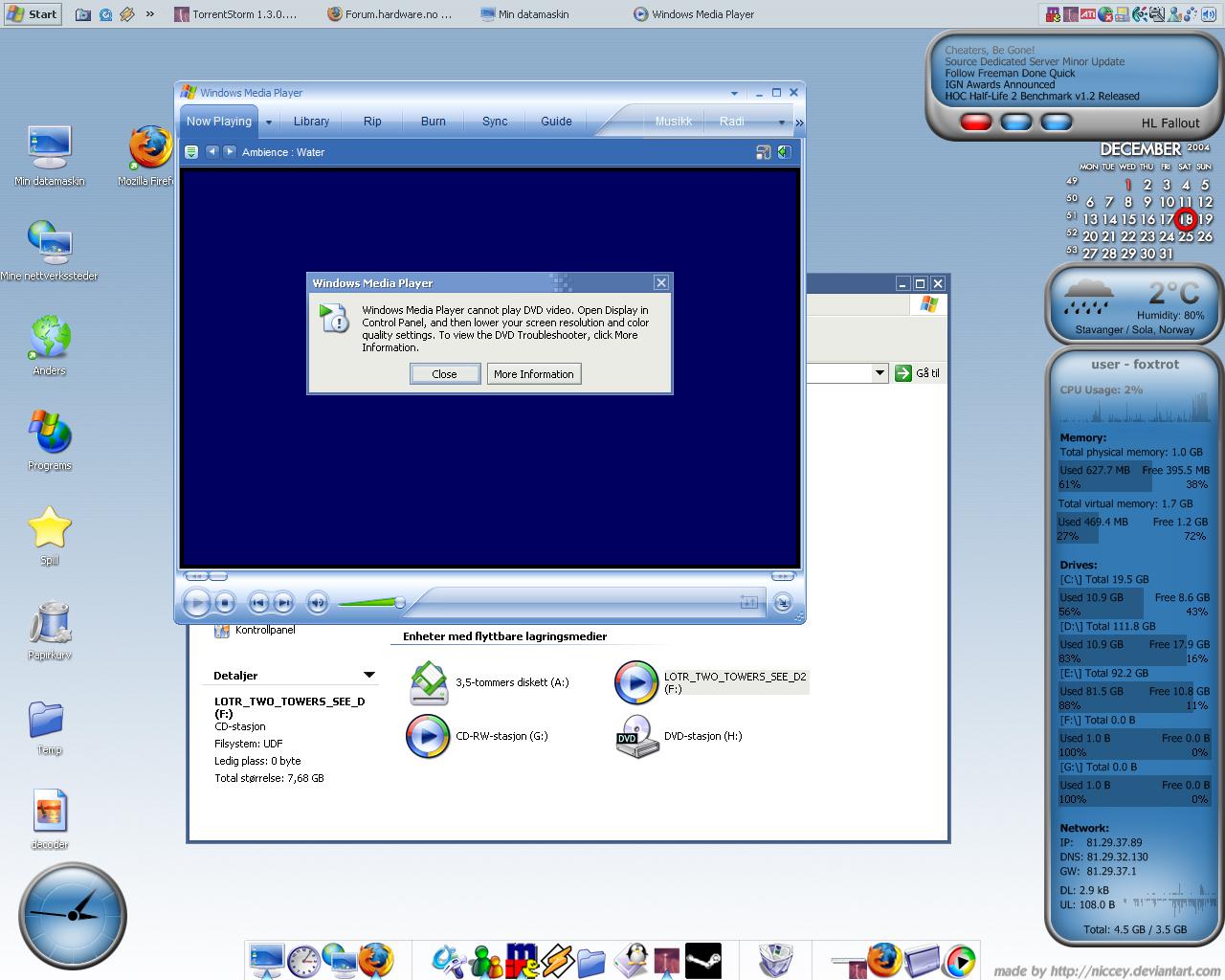Expand the quick launch overflow chevron
The height and width of the screenshot is (980, 1225).
coord(150,14)
